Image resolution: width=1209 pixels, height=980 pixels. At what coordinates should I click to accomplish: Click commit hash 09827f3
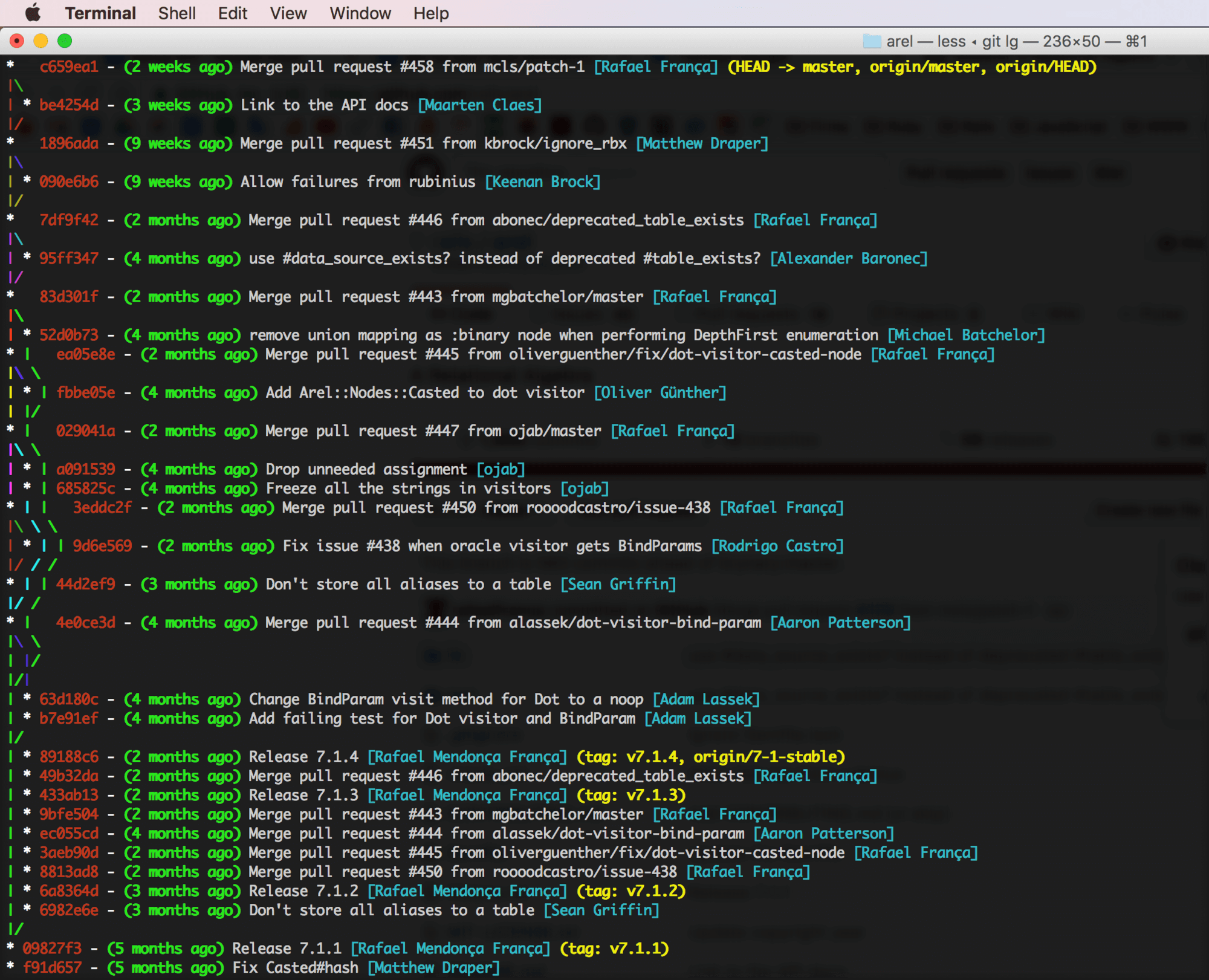[52, 949]
